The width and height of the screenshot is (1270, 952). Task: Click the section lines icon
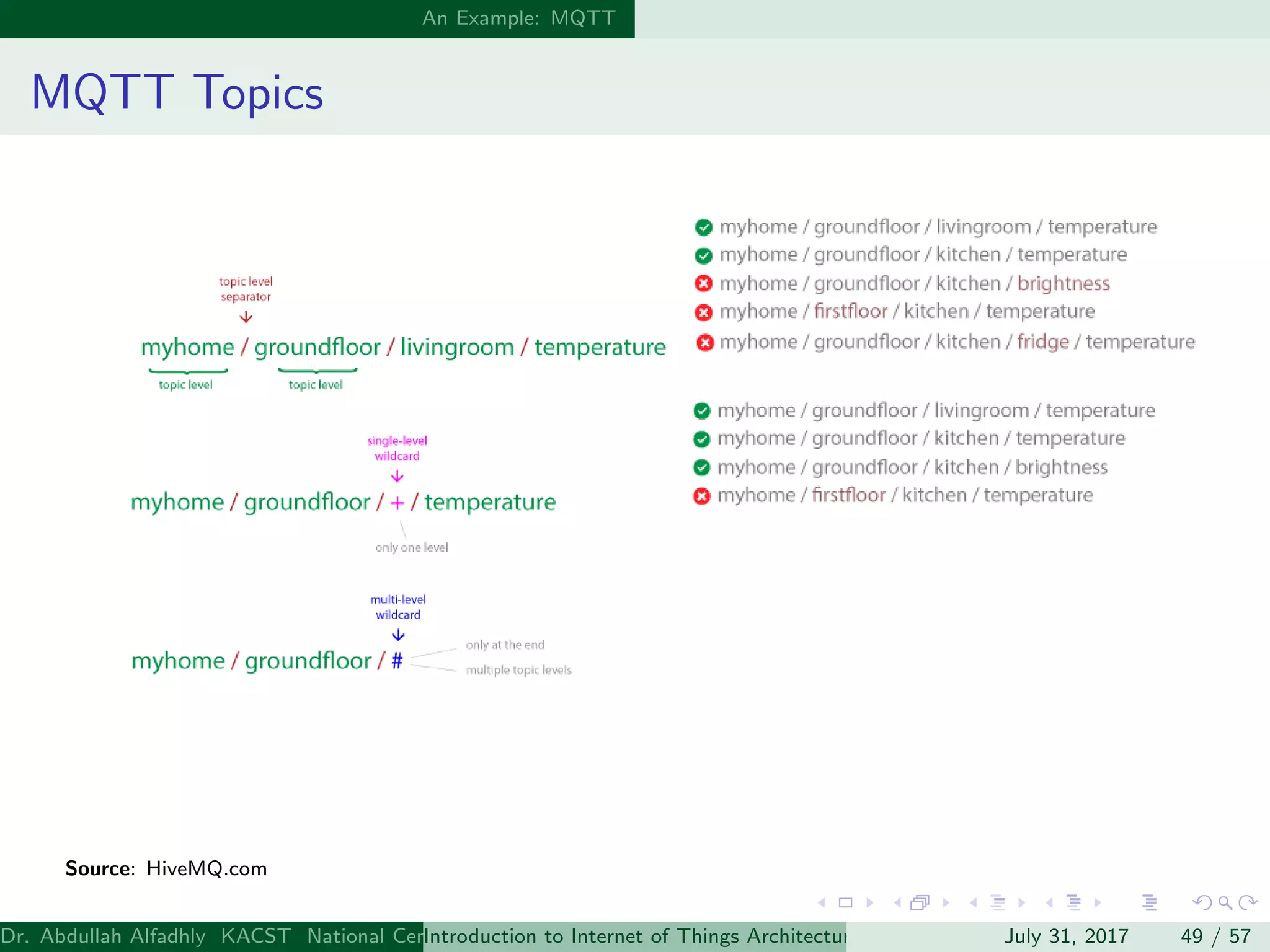[1073, 902]
